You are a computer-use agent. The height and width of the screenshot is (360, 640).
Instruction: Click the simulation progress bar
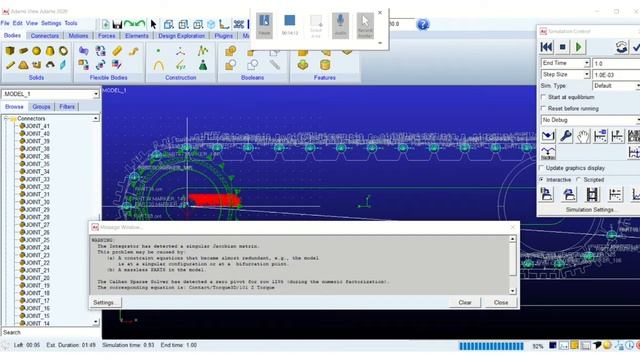[491, 346]
